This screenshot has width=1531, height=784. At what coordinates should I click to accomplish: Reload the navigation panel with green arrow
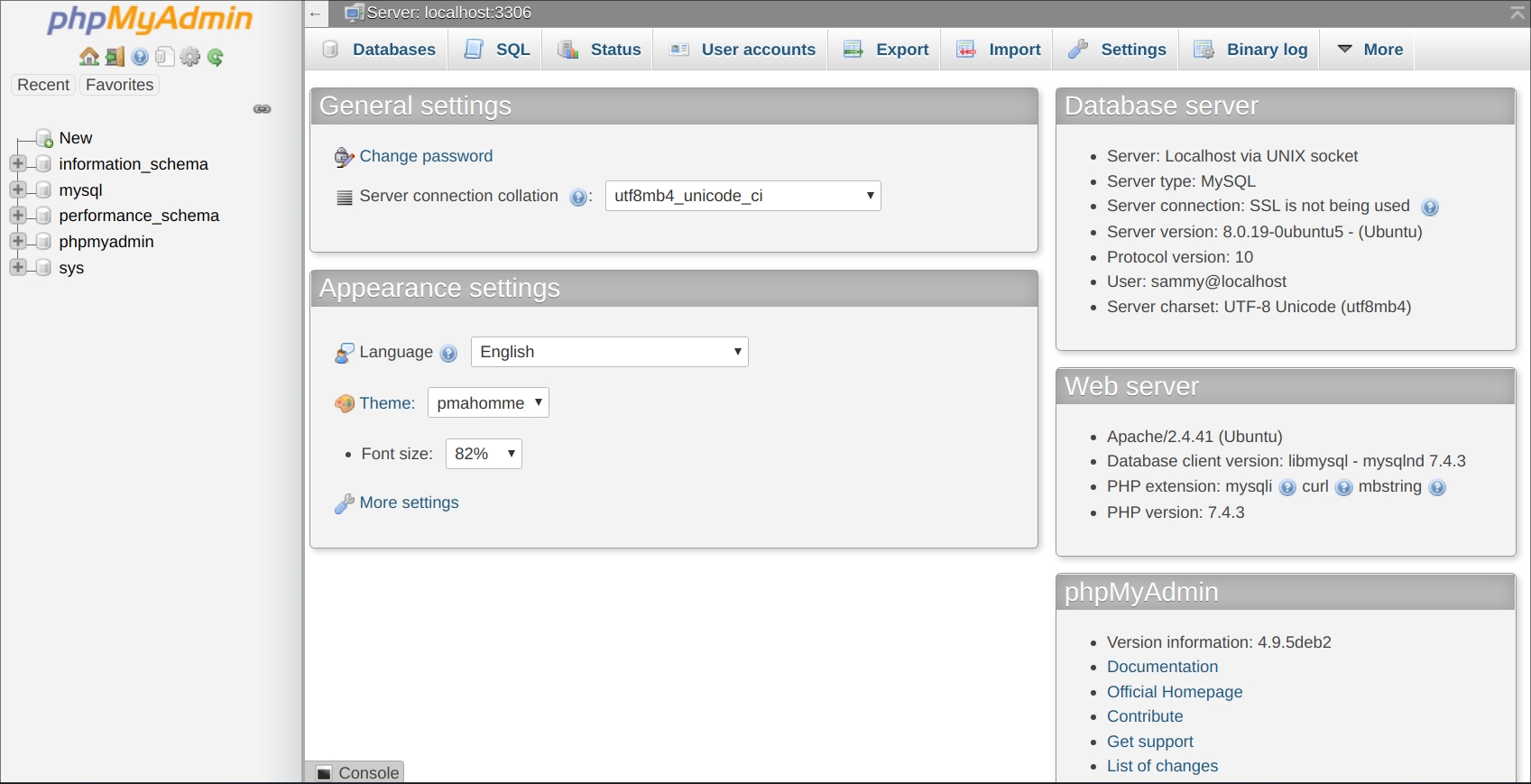click(216, 57)
